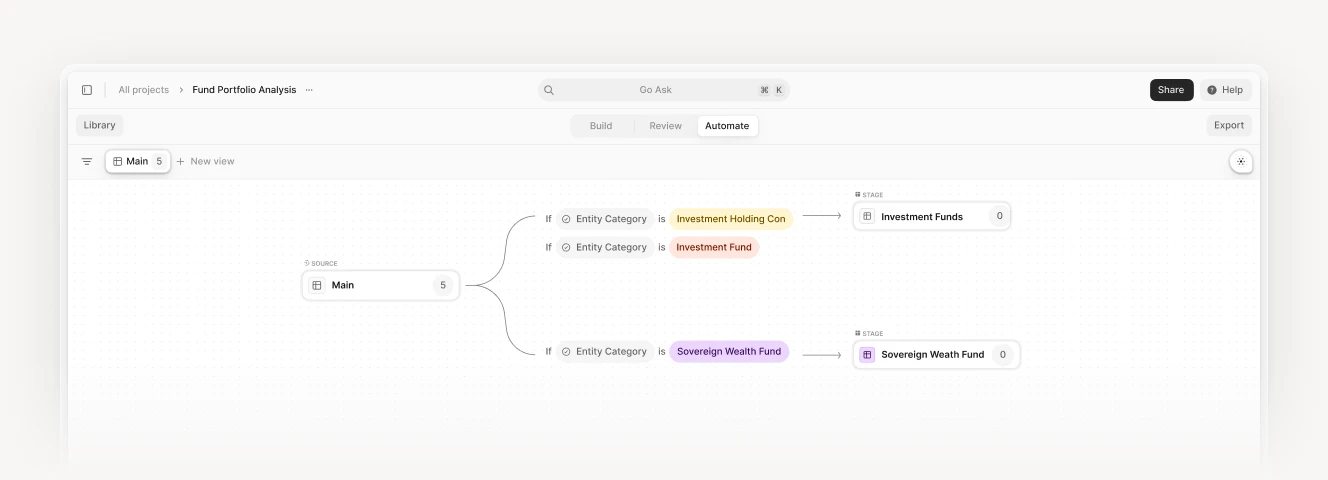Screen dimensions: 1328x480
Task: Click count badge 5 on source node
Action: [x=443, y=285]
